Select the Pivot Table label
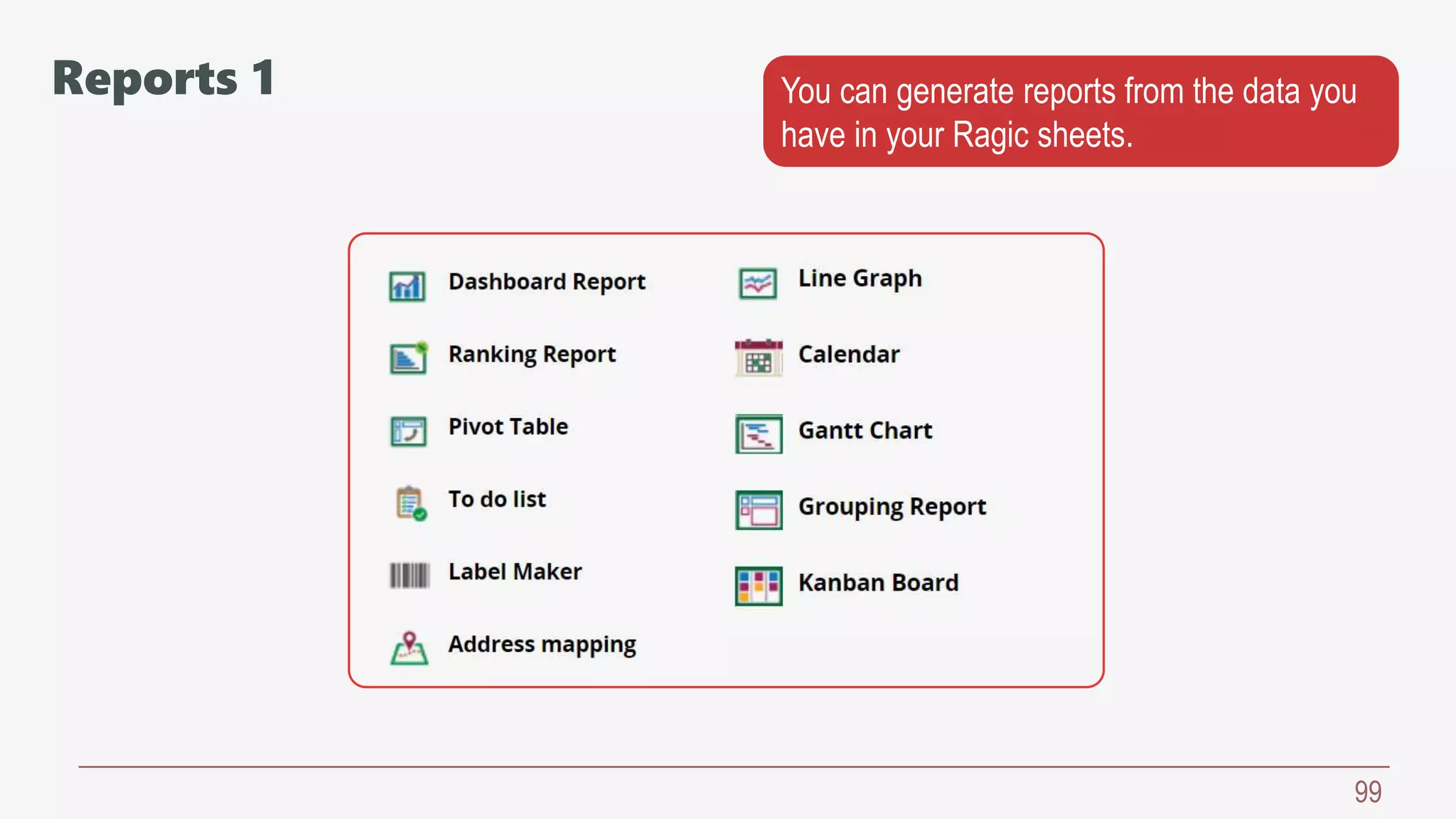The height and width of the screenshot is (819, 1456). (x=508, y=427)
